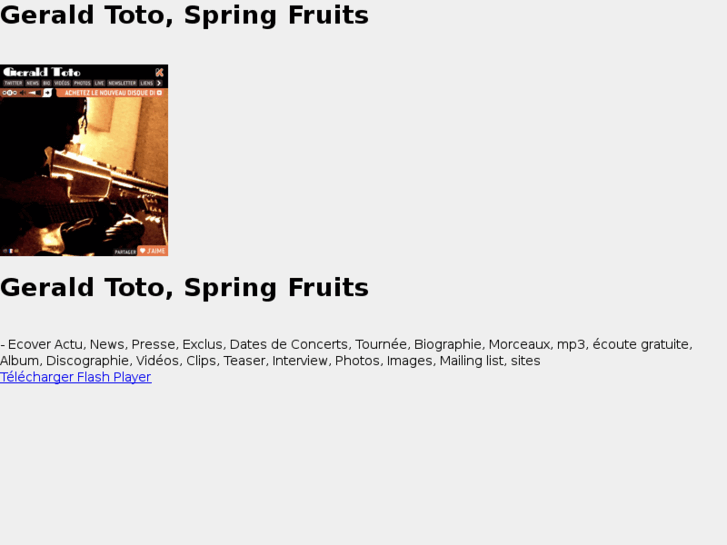Image resolution: width=727 pixels, height=545 pixels.
Task: Click the white arrow button beside volume
Action: (x=47, y=93)
